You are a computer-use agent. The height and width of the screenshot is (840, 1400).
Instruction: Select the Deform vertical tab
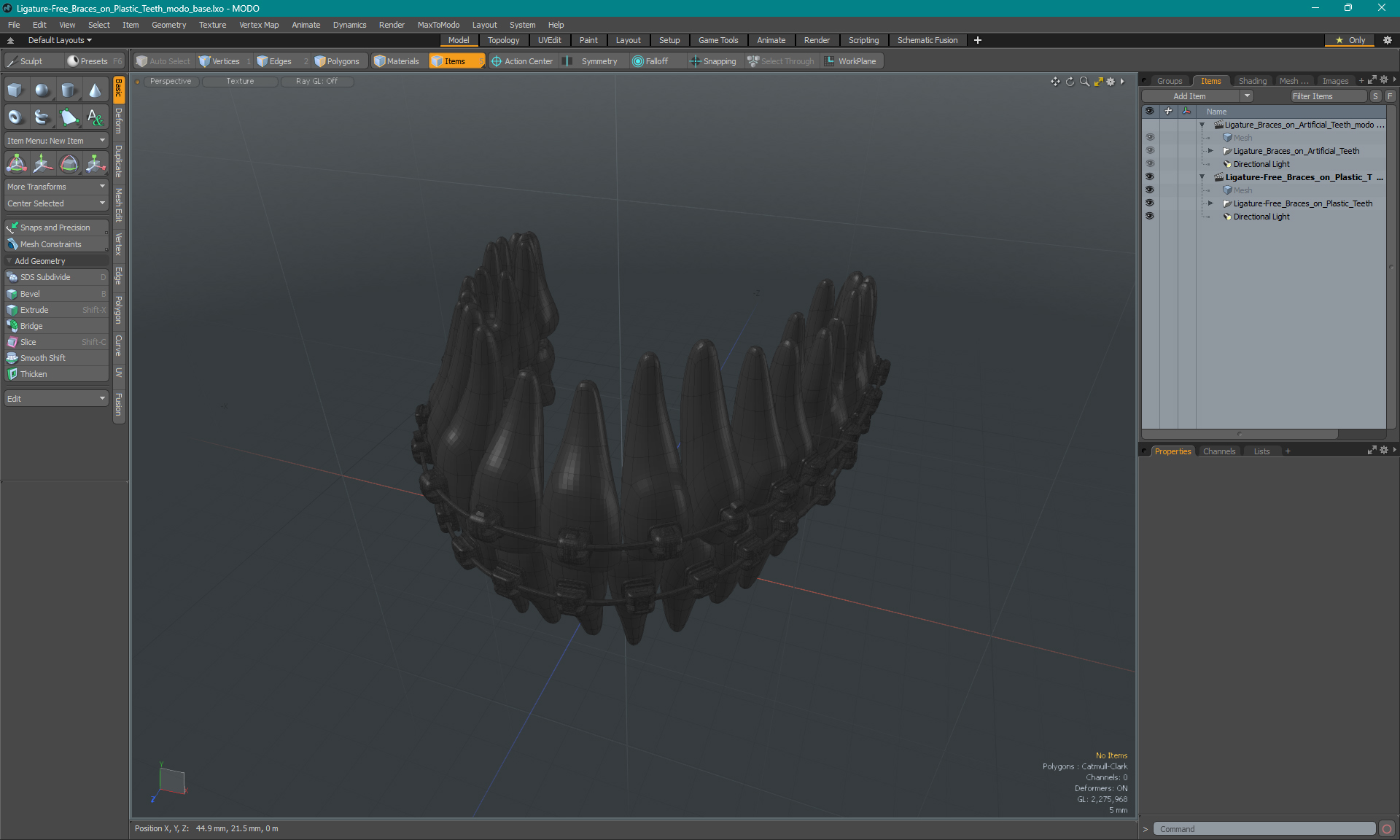pyautogui.click(x=119, y=121)
